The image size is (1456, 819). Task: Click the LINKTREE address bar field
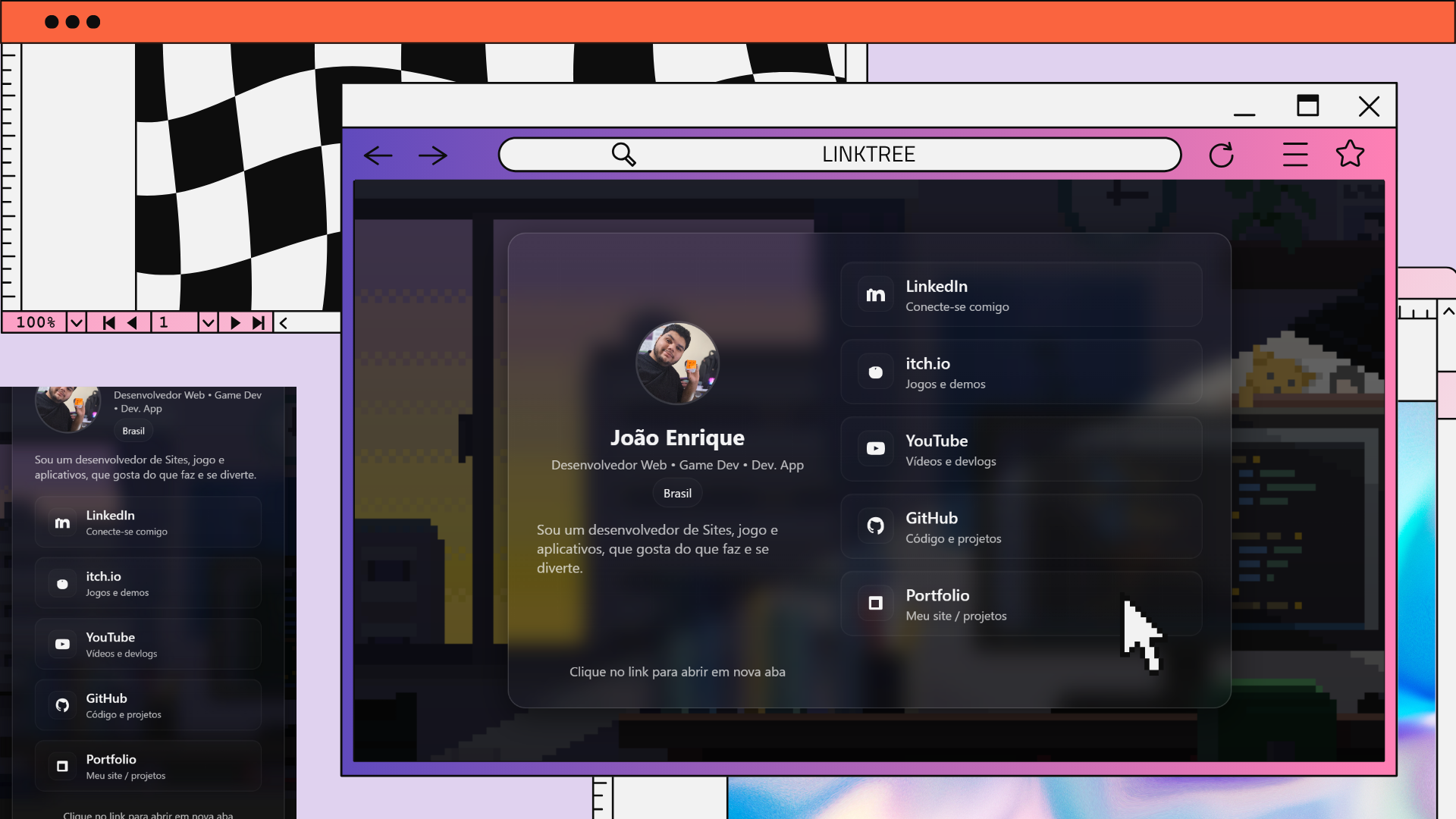(839, 155)
